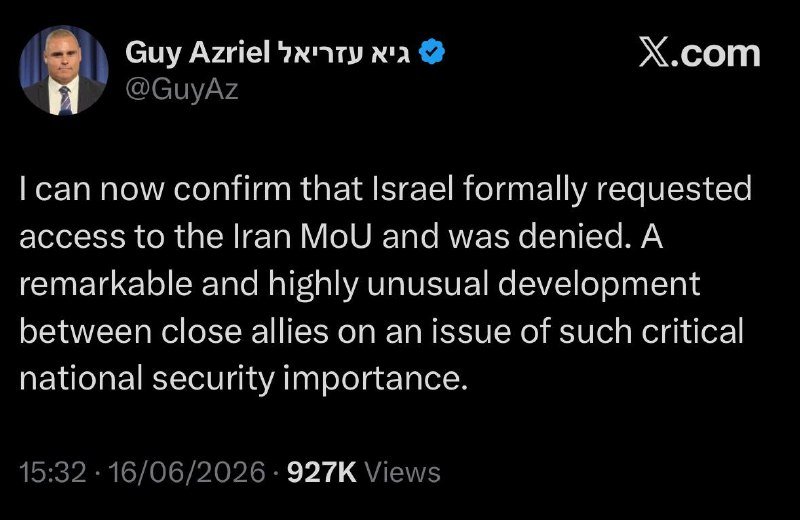Click the line starting with "remarkable and highly unusual"
Viewport: 800px width, 520px height.
point(360,284)
